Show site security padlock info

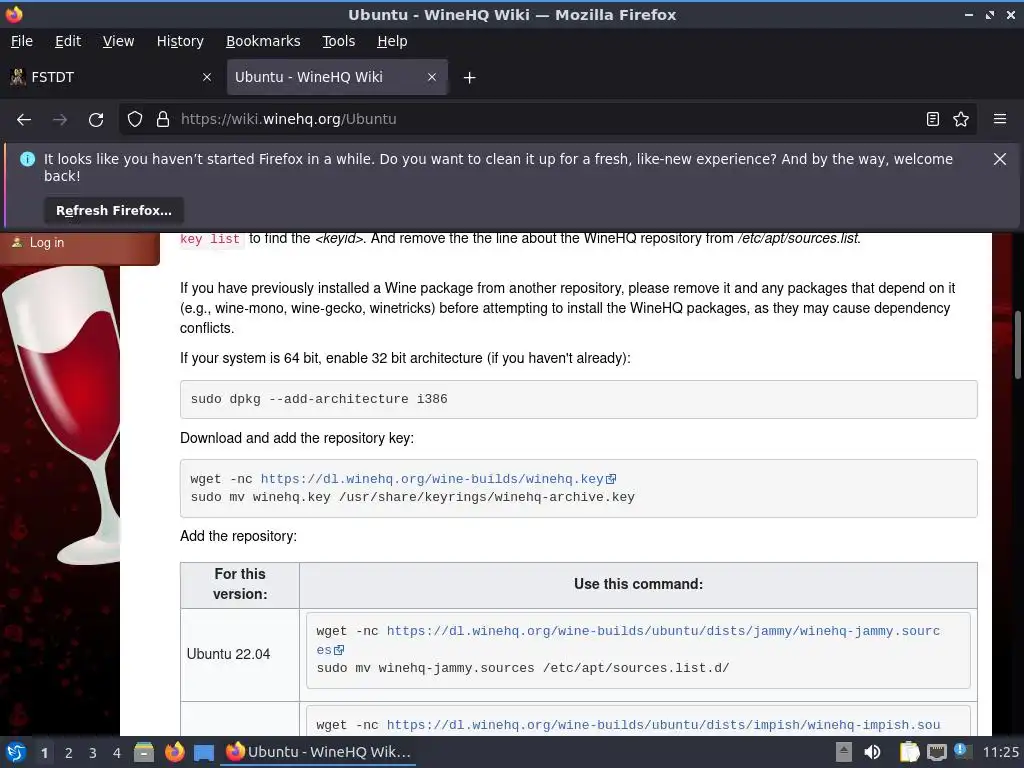click(x=163, y=120)
